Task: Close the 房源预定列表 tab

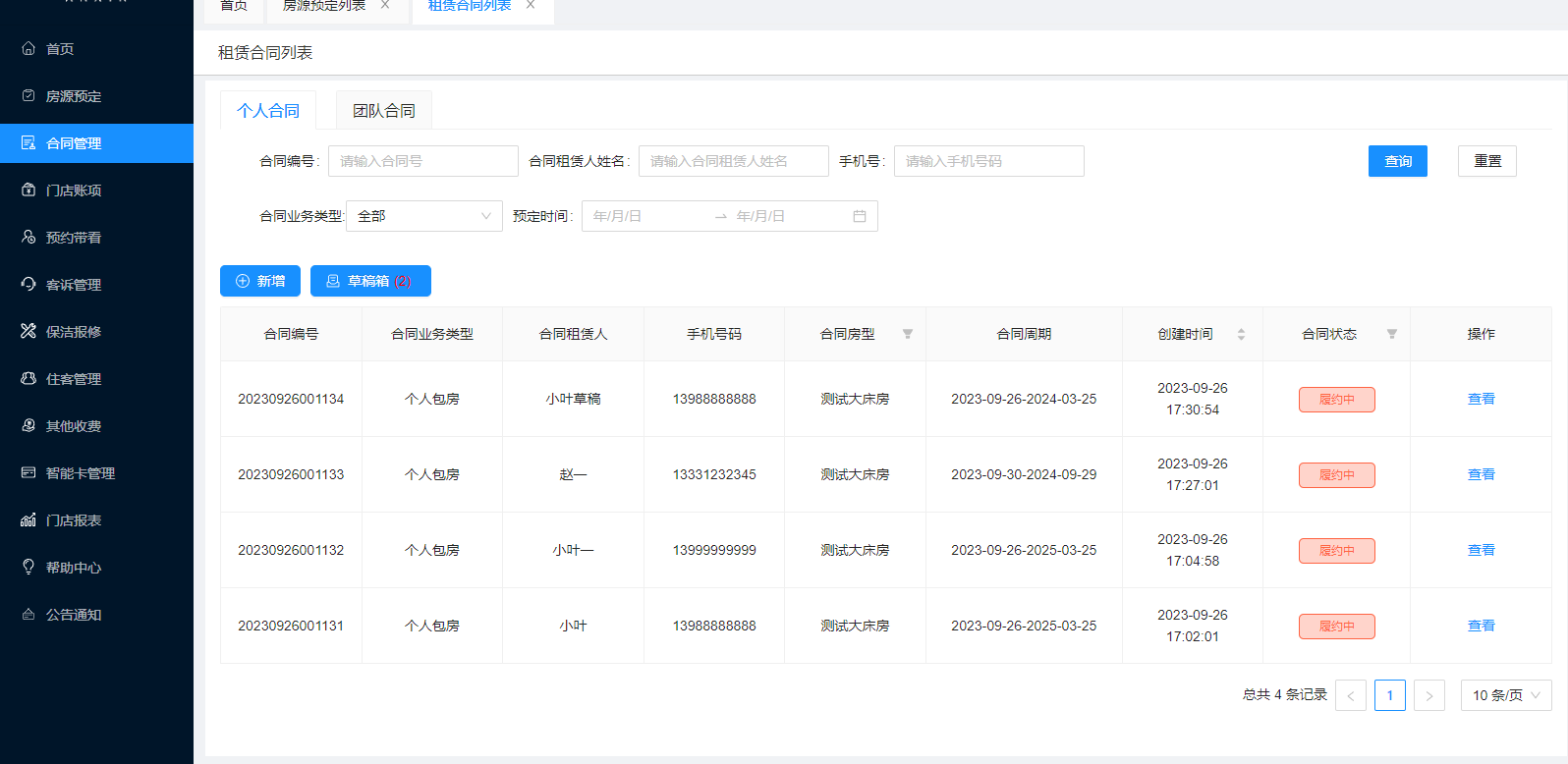Action: (385, 5)
